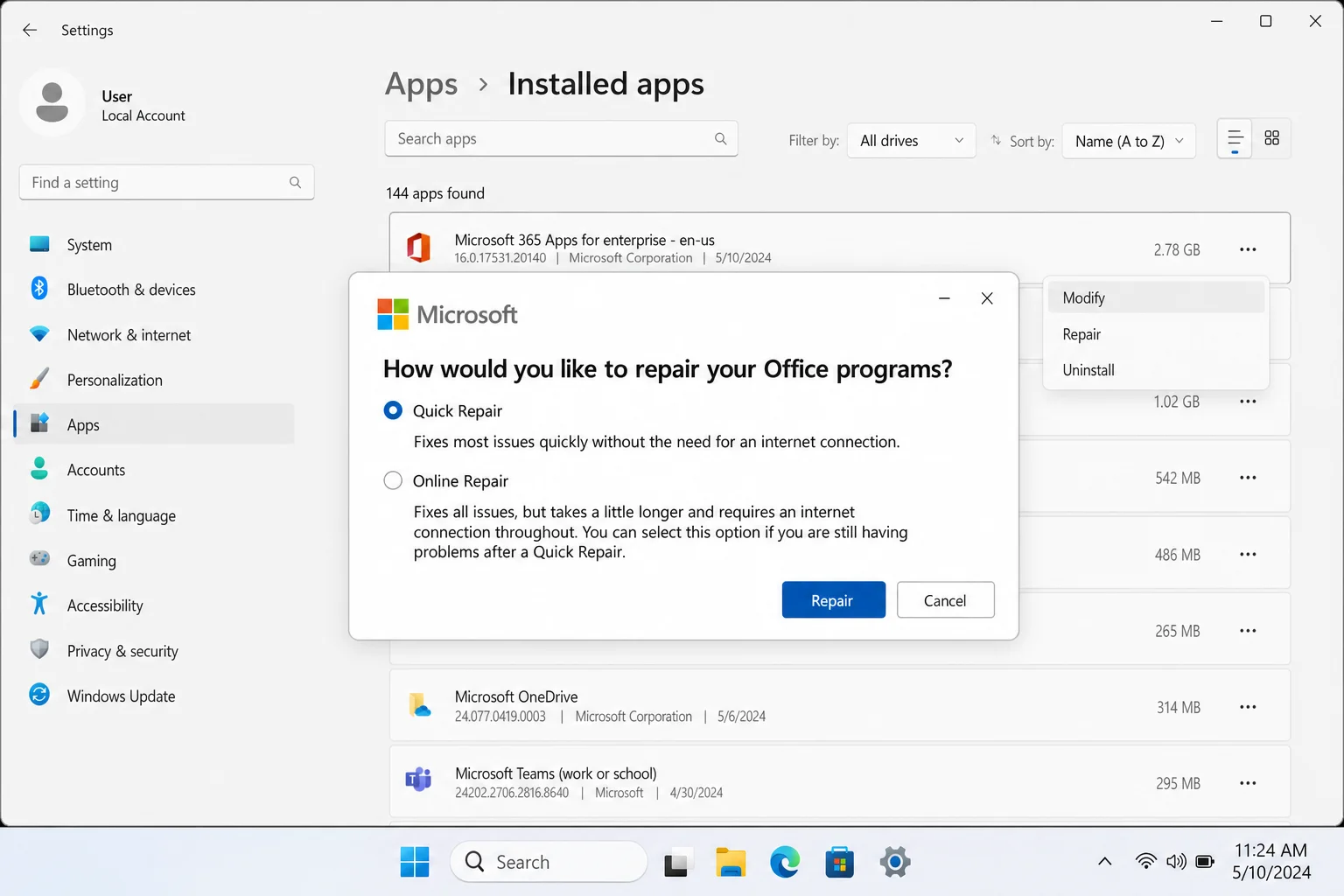Click the Apps breadcrumb link

click(x=421, y=84)
